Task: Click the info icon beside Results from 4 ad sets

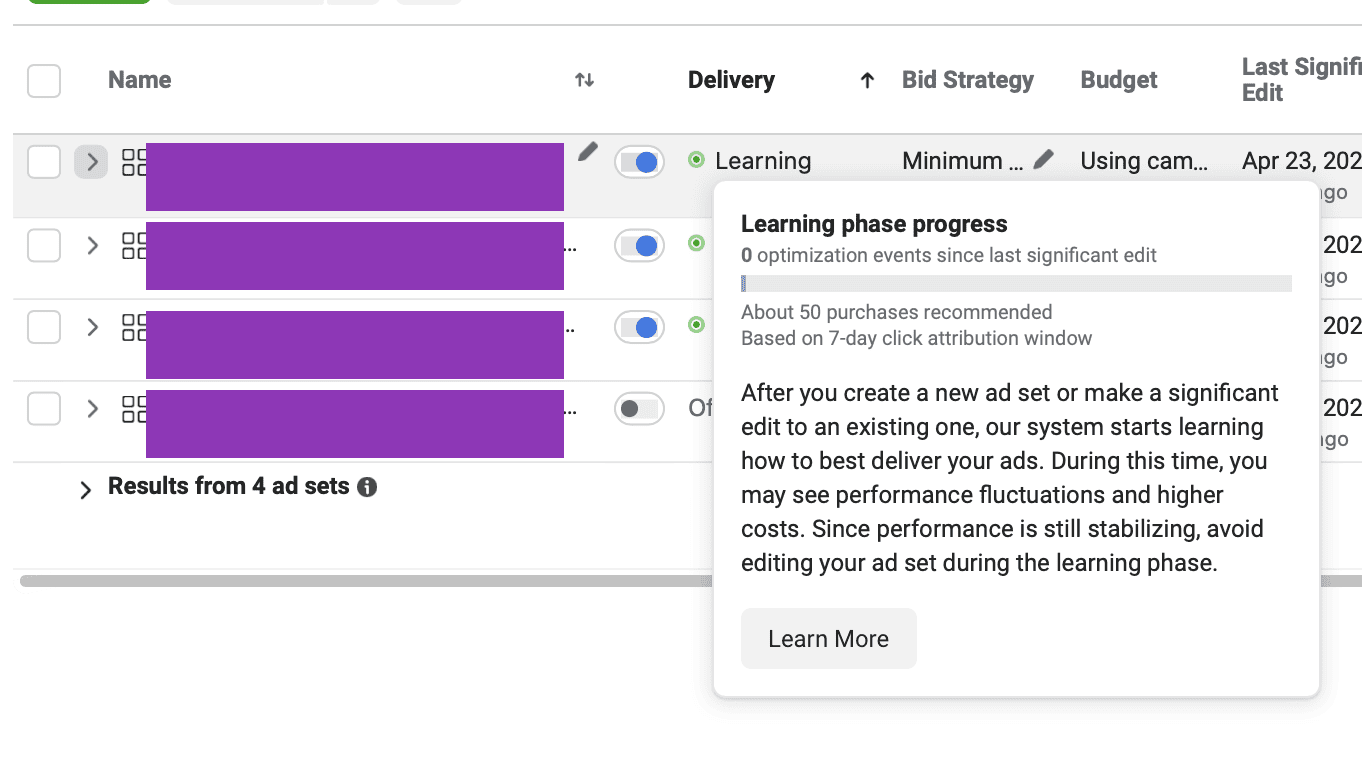Action: point(367,487)
